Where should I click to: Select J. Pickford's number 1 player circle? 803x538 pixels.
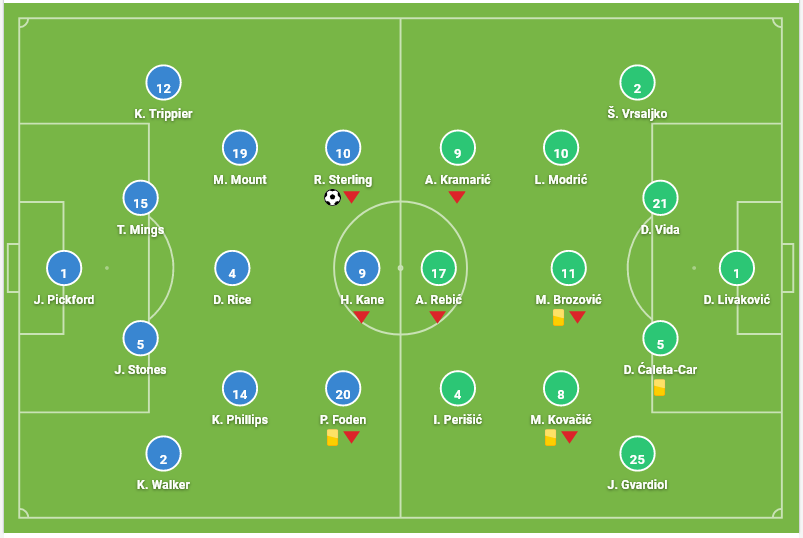(x=64, y=268)
